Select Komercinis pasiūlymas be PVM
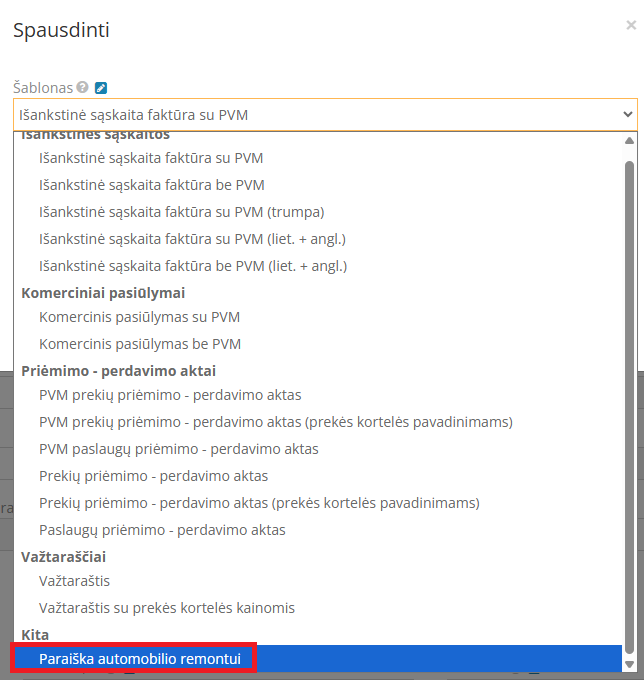Screen dimensions: 644x680 139,344
